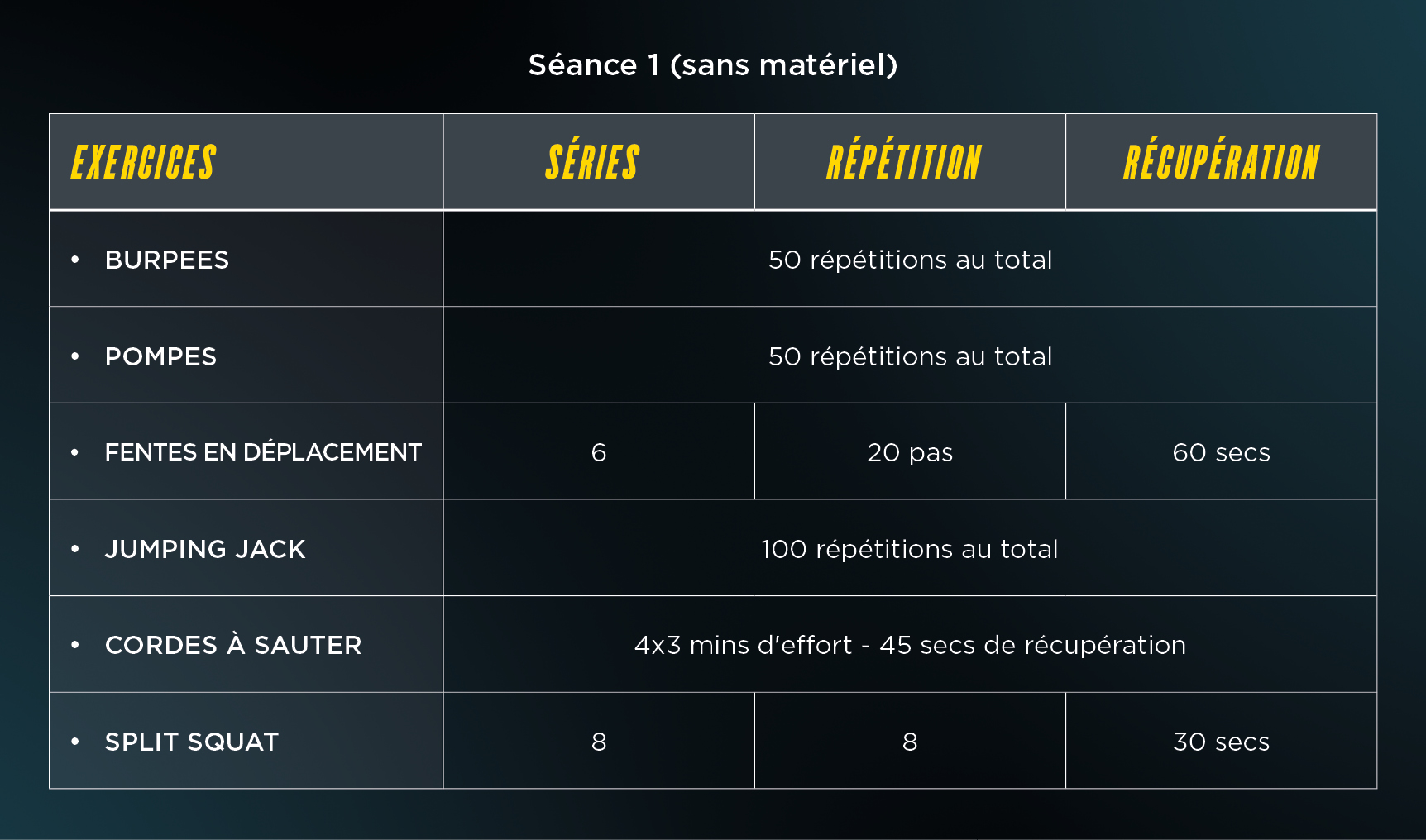Click the Burpees 50 répétitions au total cell
Screen dimensions: 1426x840
[x=910, y=260]
